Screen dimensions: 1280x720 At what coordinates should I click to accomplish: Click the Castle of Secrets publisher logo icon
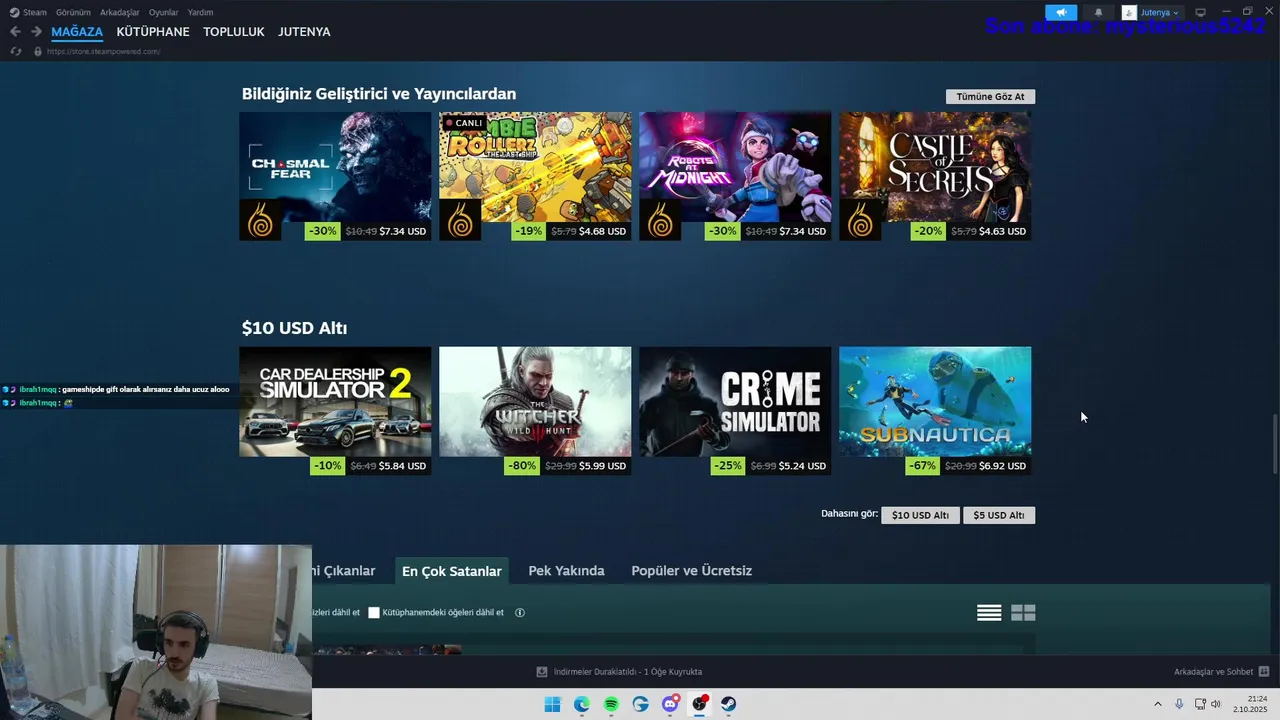860,220
